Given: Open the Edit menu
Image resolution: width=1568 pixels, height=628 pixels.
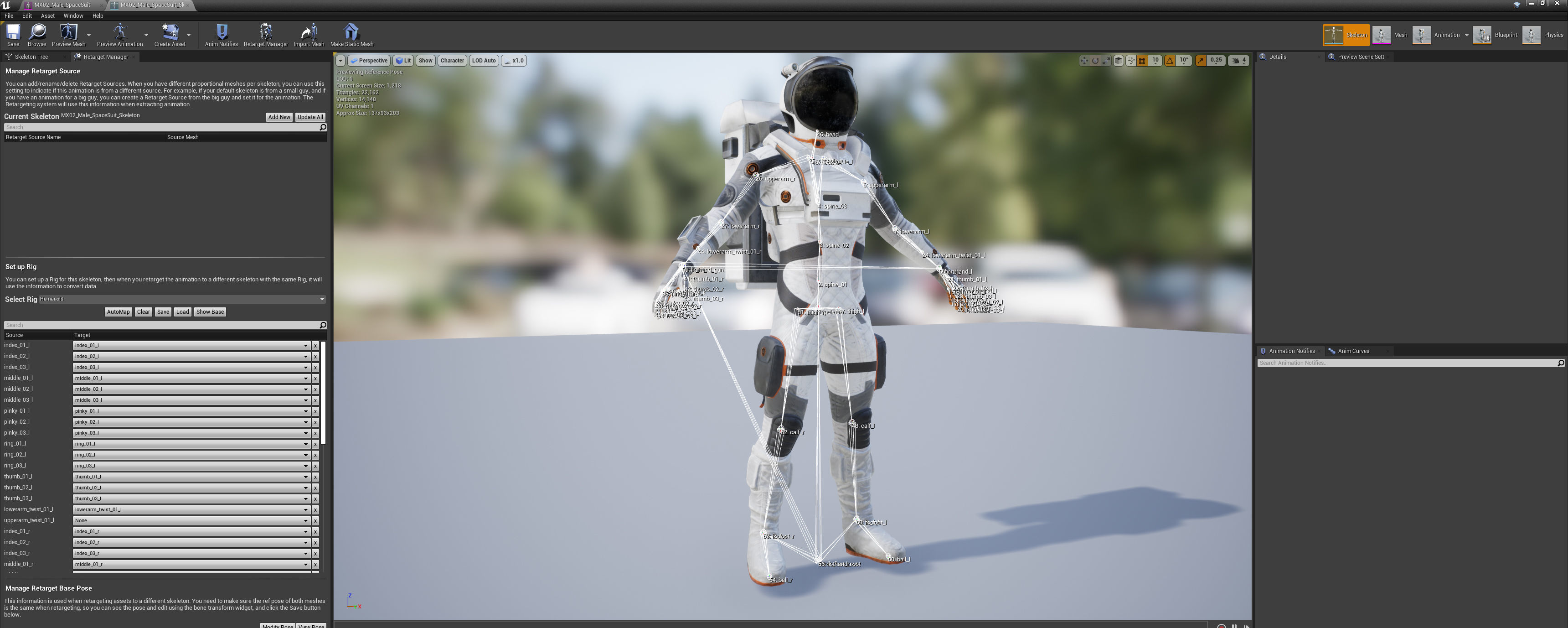Looking at the screenshot, I should [27, 16].
